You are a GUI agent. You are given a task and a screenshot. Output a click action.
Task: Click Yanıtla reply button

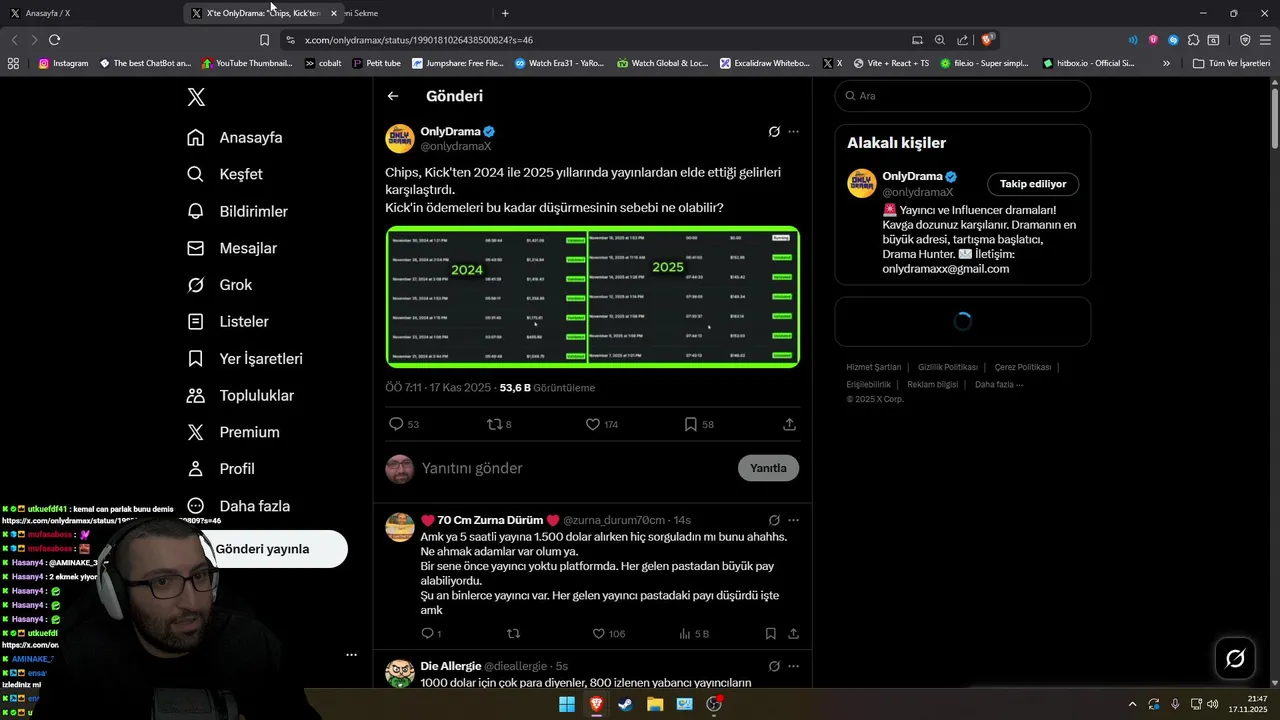pos(768,468)
